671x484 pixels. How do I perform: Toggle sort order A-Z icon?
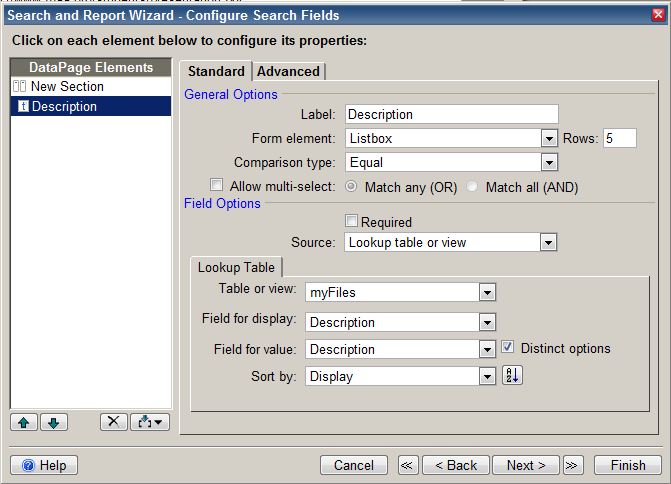512,375
